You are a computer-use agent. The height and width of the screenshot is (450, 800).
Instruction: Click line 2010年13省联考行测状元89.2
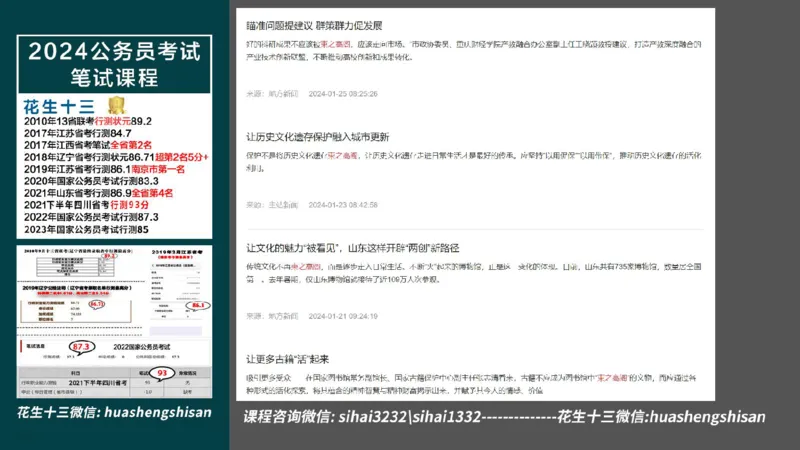88,121
